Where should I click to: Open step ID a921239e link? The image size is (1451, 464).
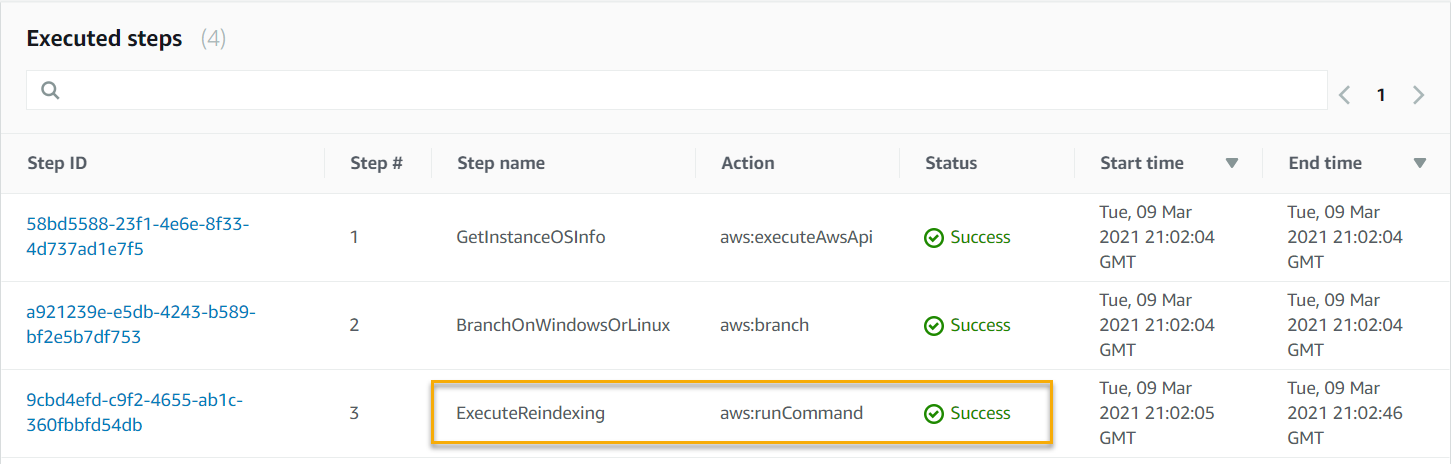(141, 325)
